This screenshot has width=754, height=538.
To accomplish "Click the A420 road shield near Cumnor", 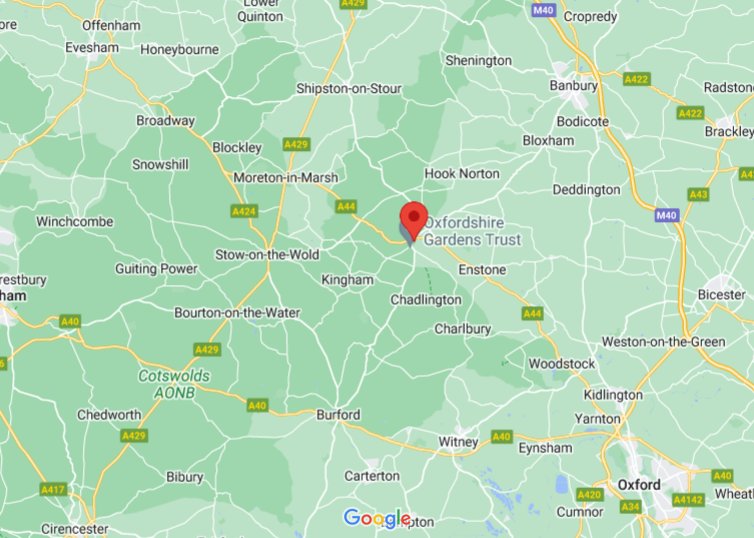I will (590, 495).
